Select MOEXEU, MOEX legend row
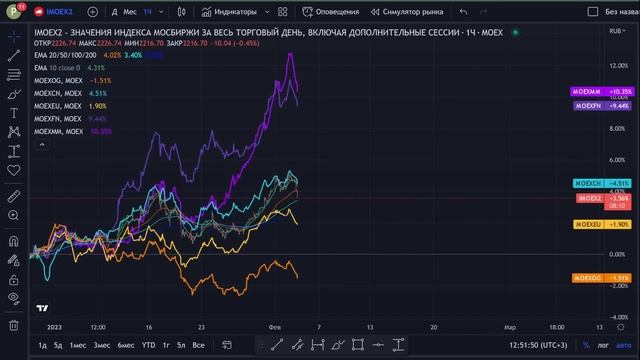Screen dimensions: 640x360 pos(58,106)
